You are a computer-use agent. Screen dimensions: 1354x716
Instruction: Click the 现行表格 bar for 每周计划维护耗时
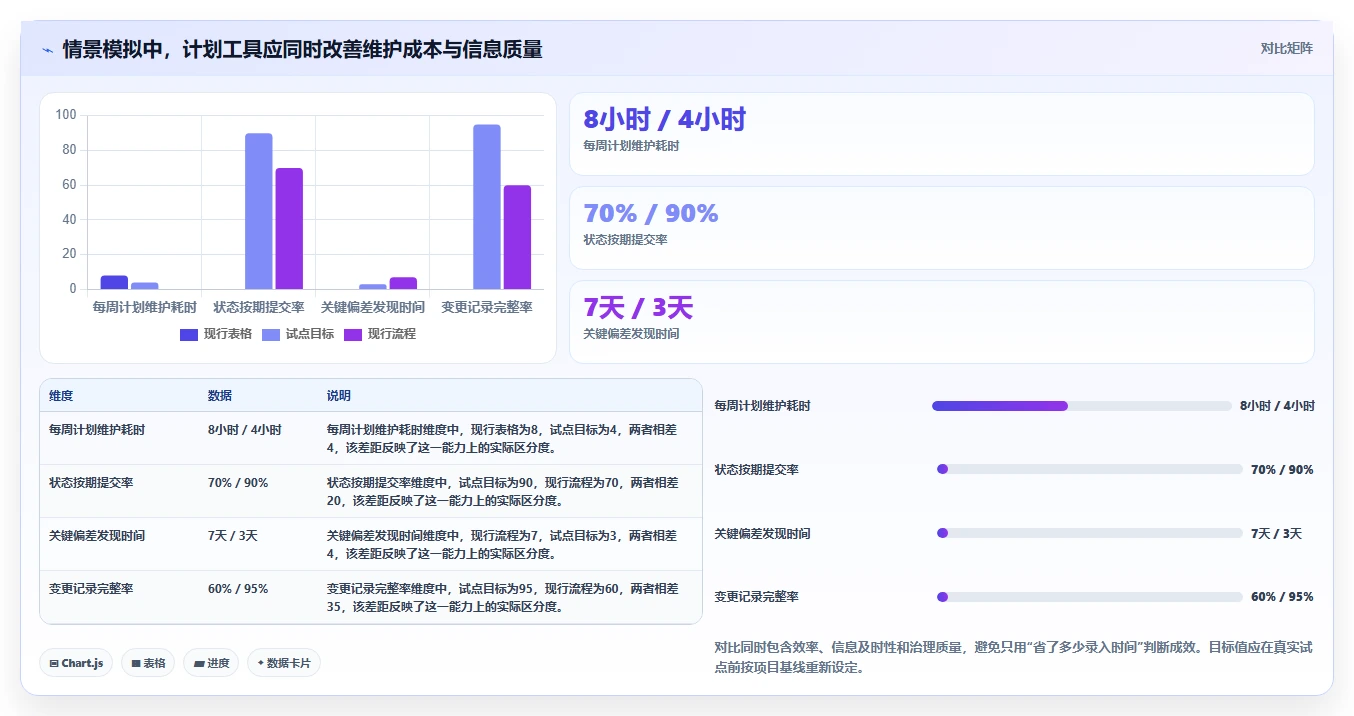point(115,282)
